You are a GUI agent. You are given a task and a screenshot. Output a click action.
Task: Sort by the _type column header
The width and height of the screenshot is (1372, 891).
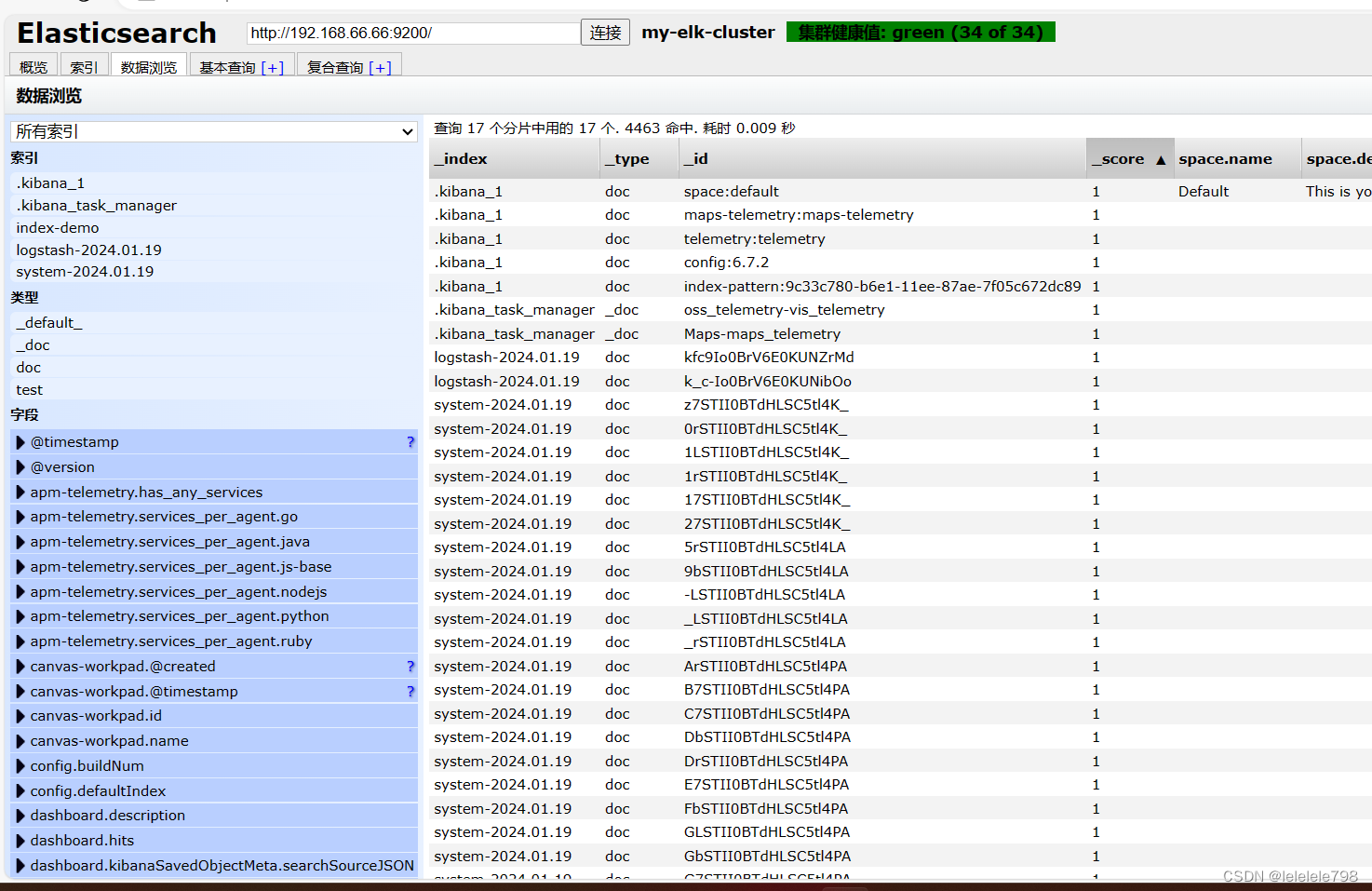(639, 159)
